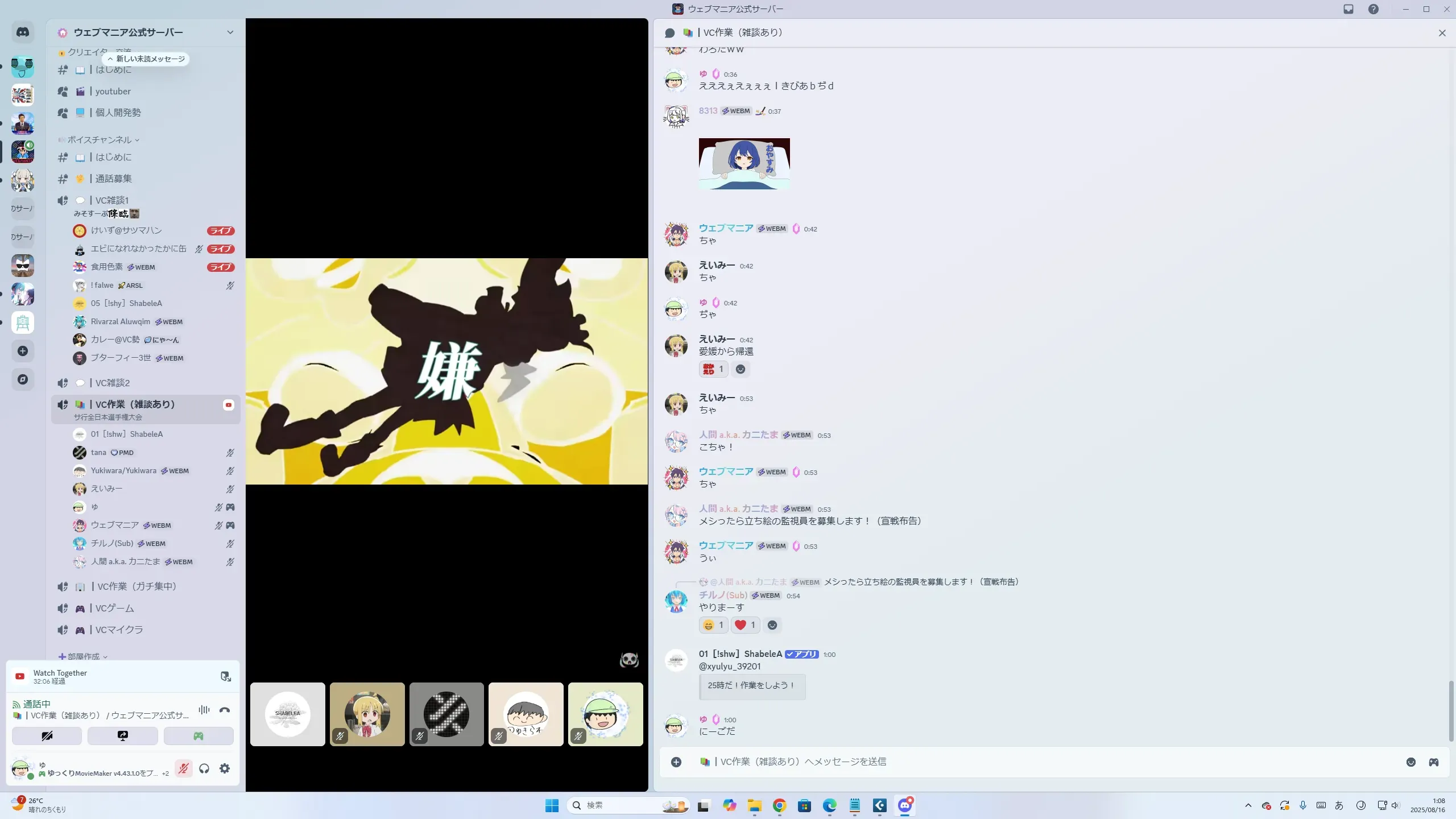Collapse the ボイスチャンネル category
1456x819 pixels.
100,140
